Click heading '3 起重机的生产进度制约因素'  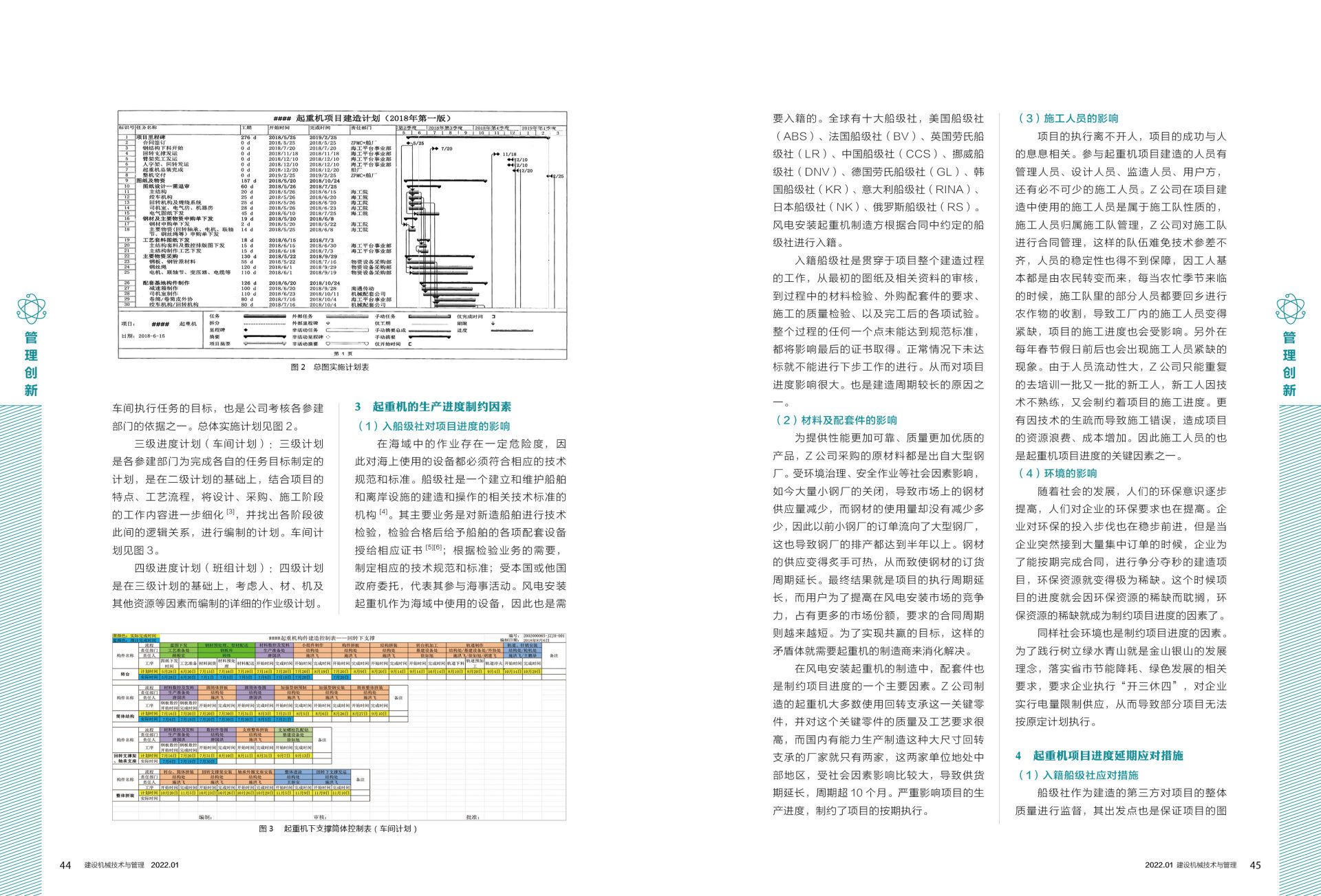(x=433, y=407)
